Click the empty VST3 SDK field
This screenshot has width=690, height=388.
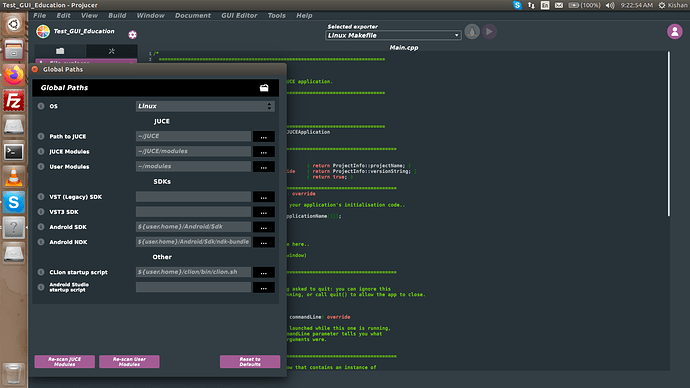193,212
